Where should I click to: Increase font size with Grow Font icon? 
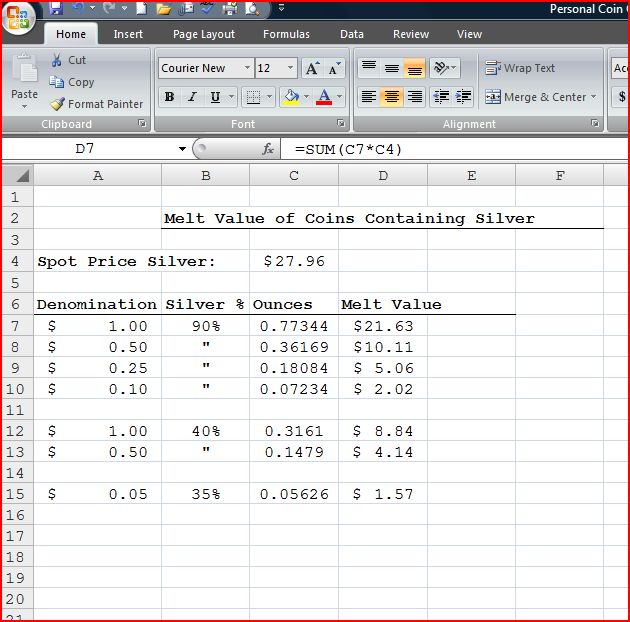click(313, 68)
